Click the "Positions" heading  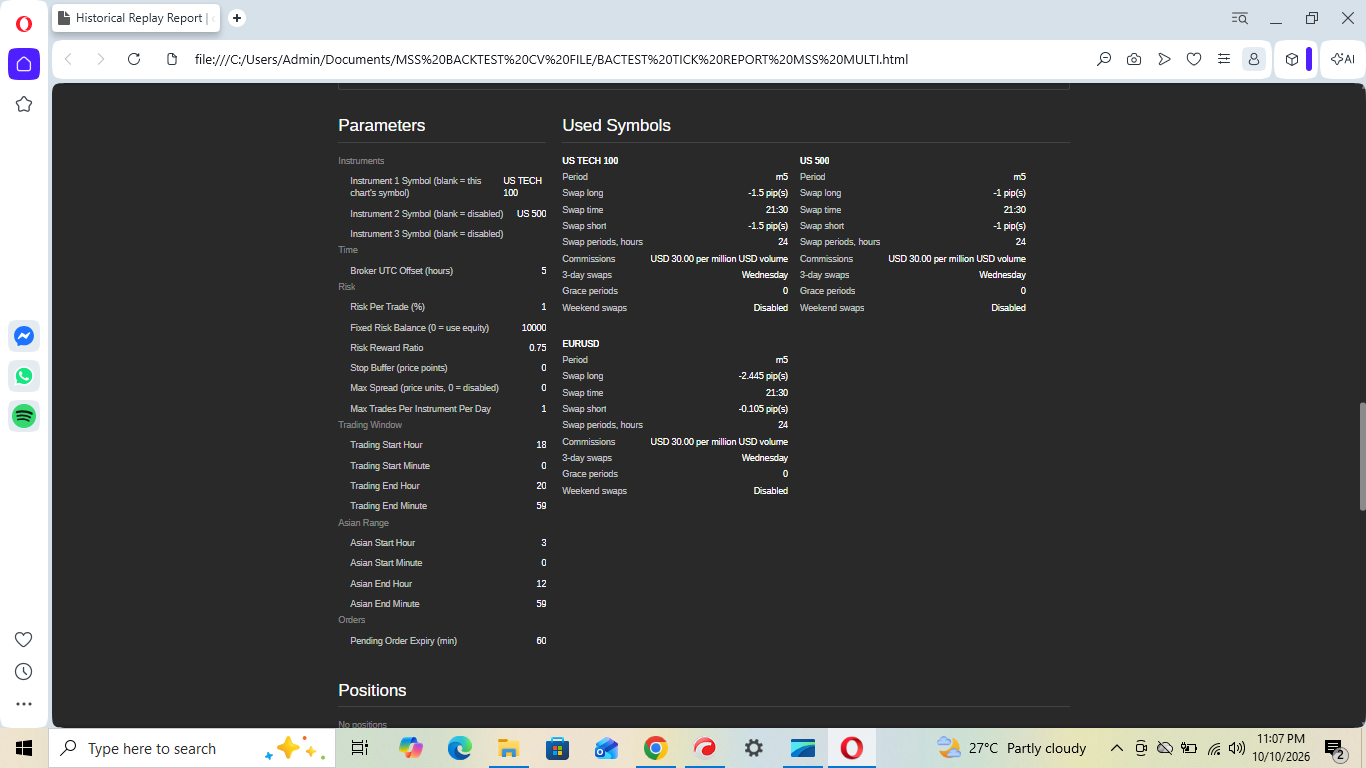[x=372, y=690]
